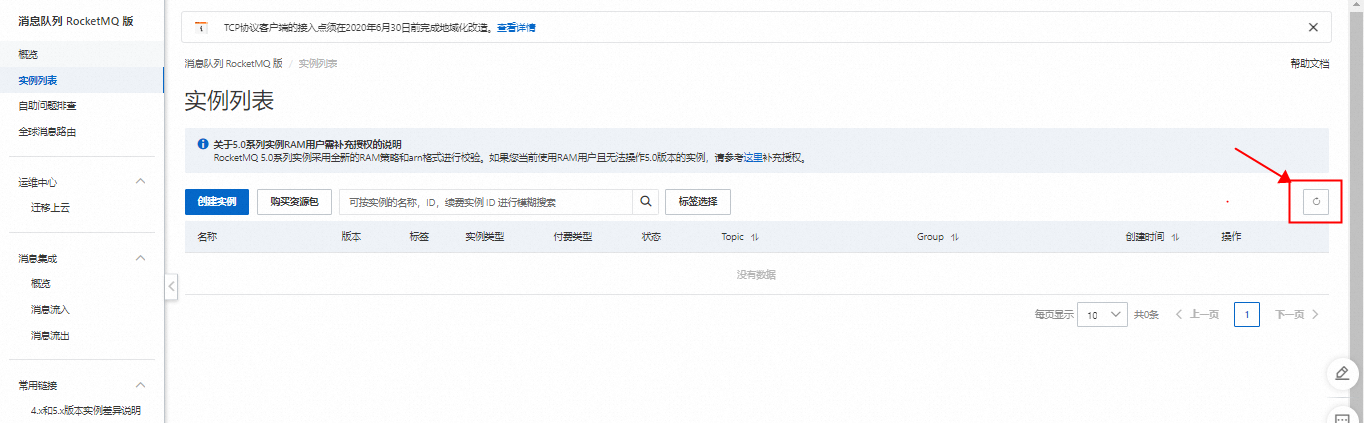Viewport: 1364px width, 423px height.
Task: Click the 状态 column header
Action: pos(651,237)
